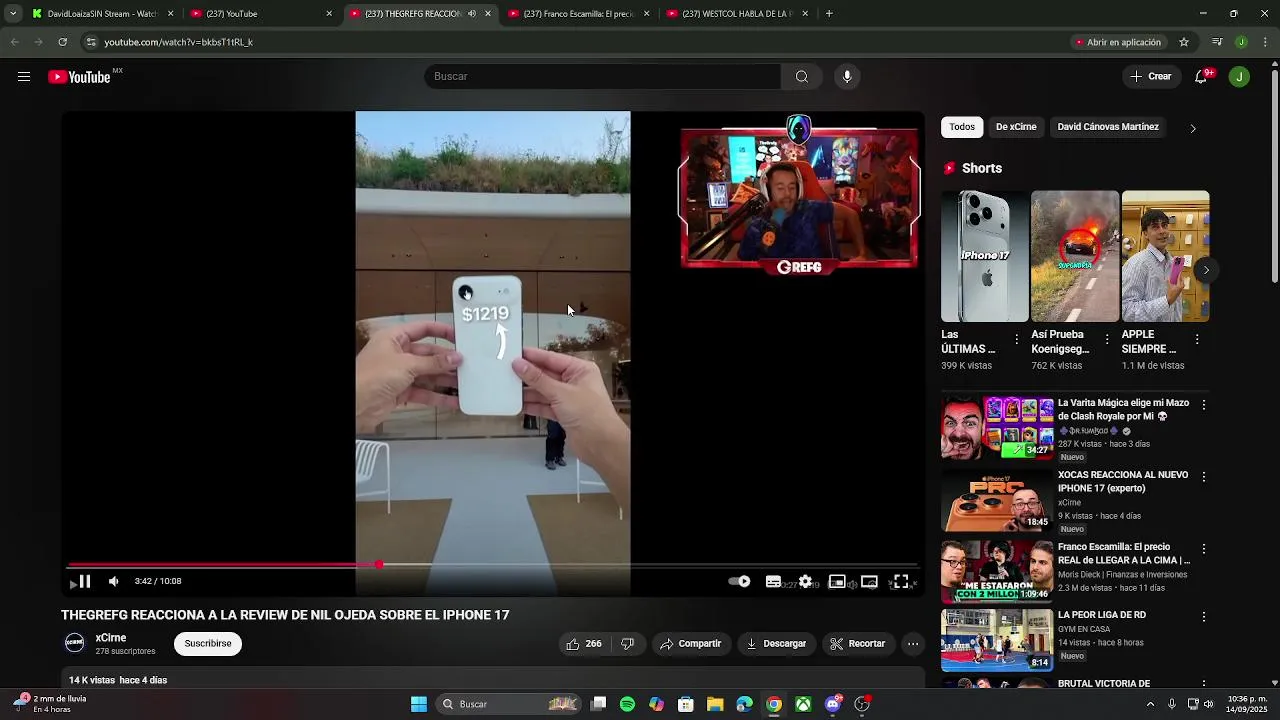Switch to miniplayer mode

tap(837, 581)
